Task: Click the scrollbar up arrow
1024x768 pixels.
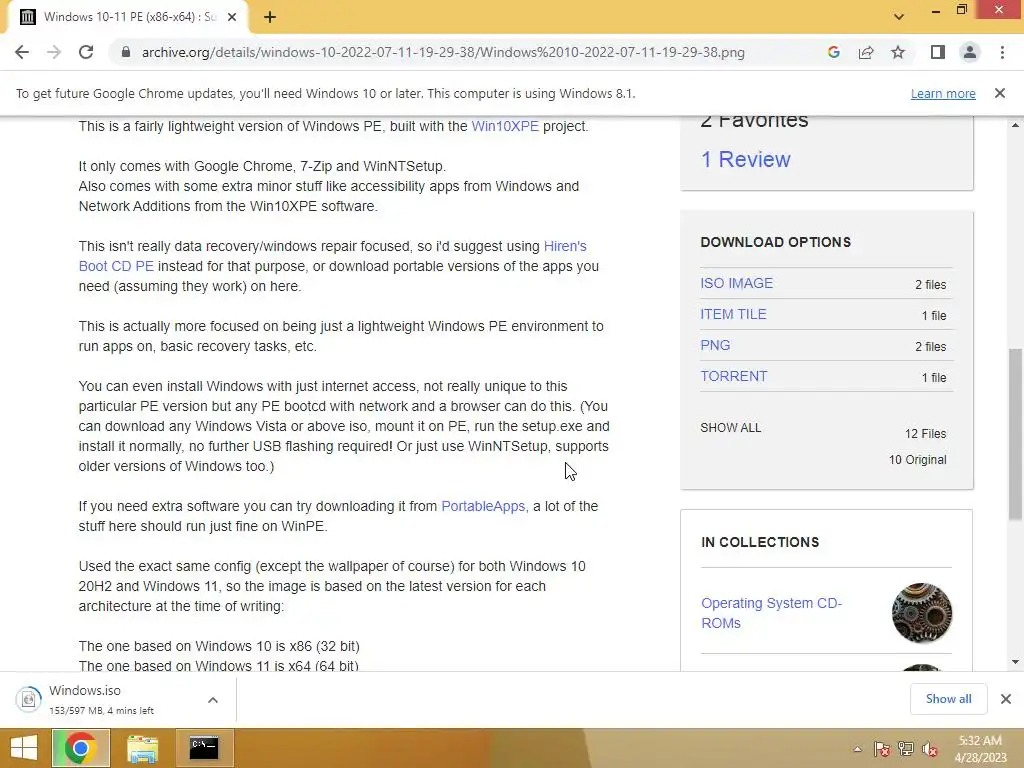Action: click(1015, 125)
